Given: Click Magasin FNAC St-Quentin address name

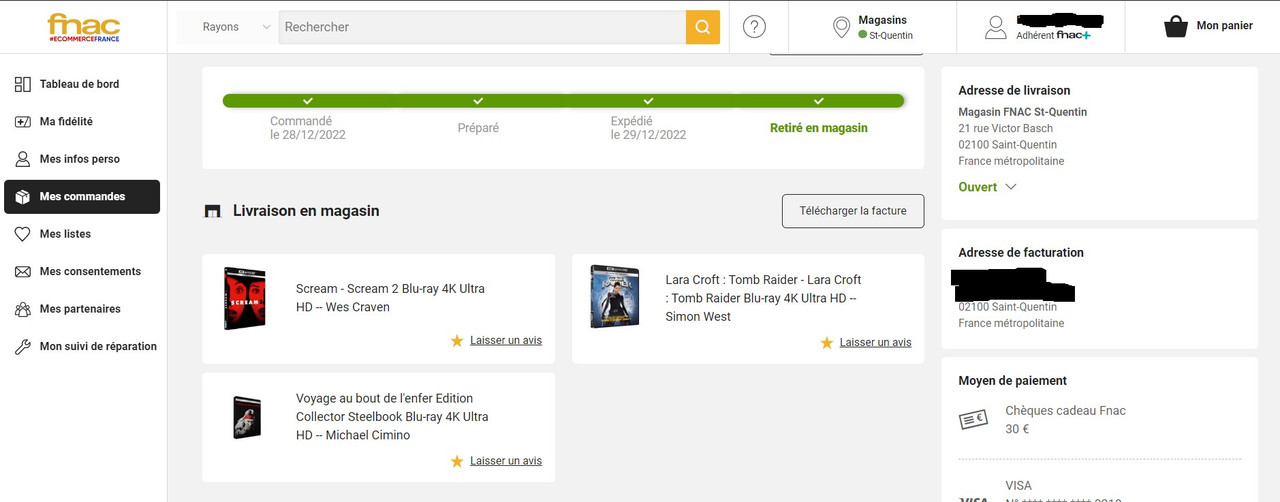Looking at the screenshot, I should (1022, 112).
